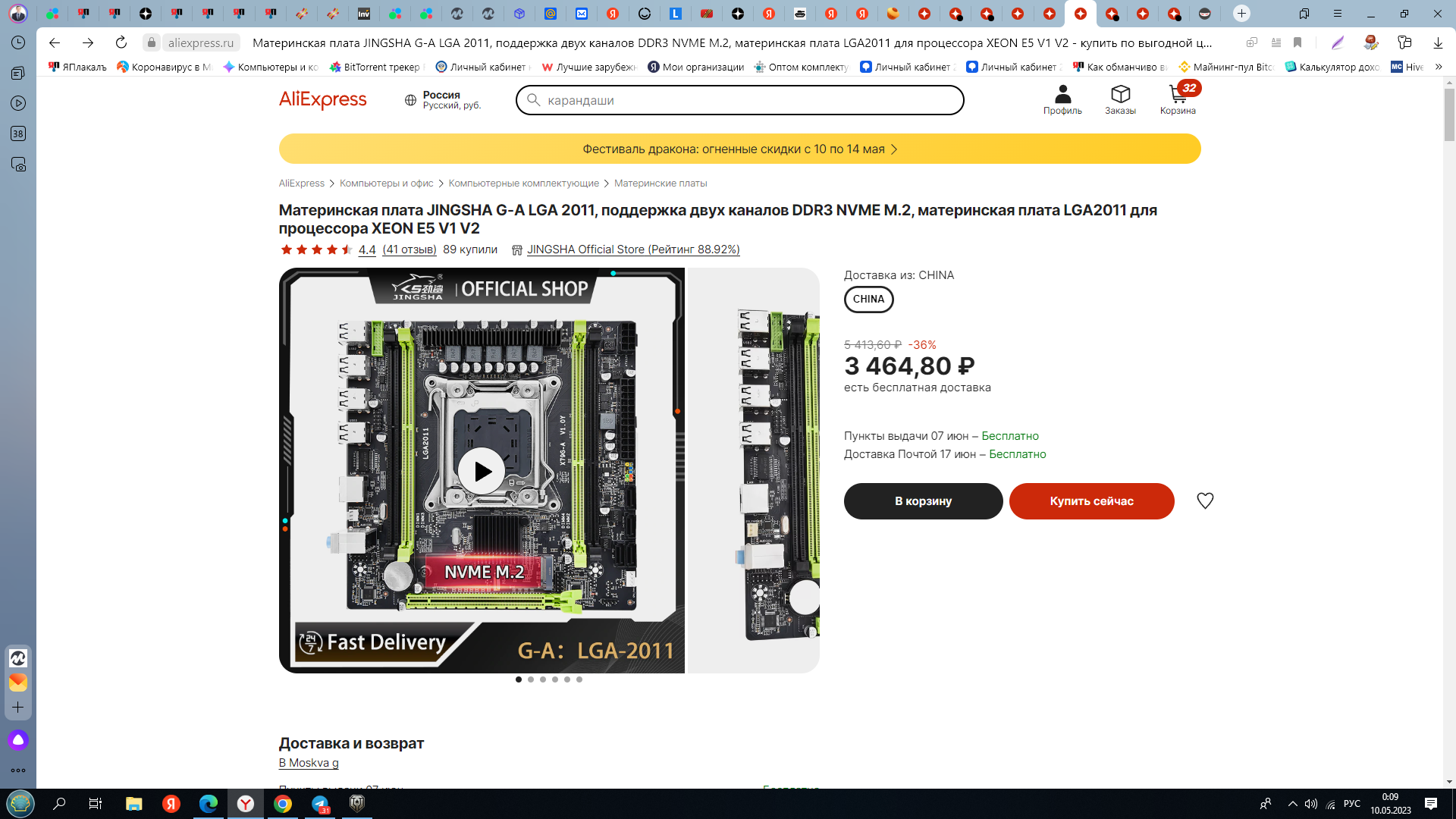This screenshot has height=819, width=1456.
Task: Open the browser menu hamburger icon
Action: coord(1338,14)
